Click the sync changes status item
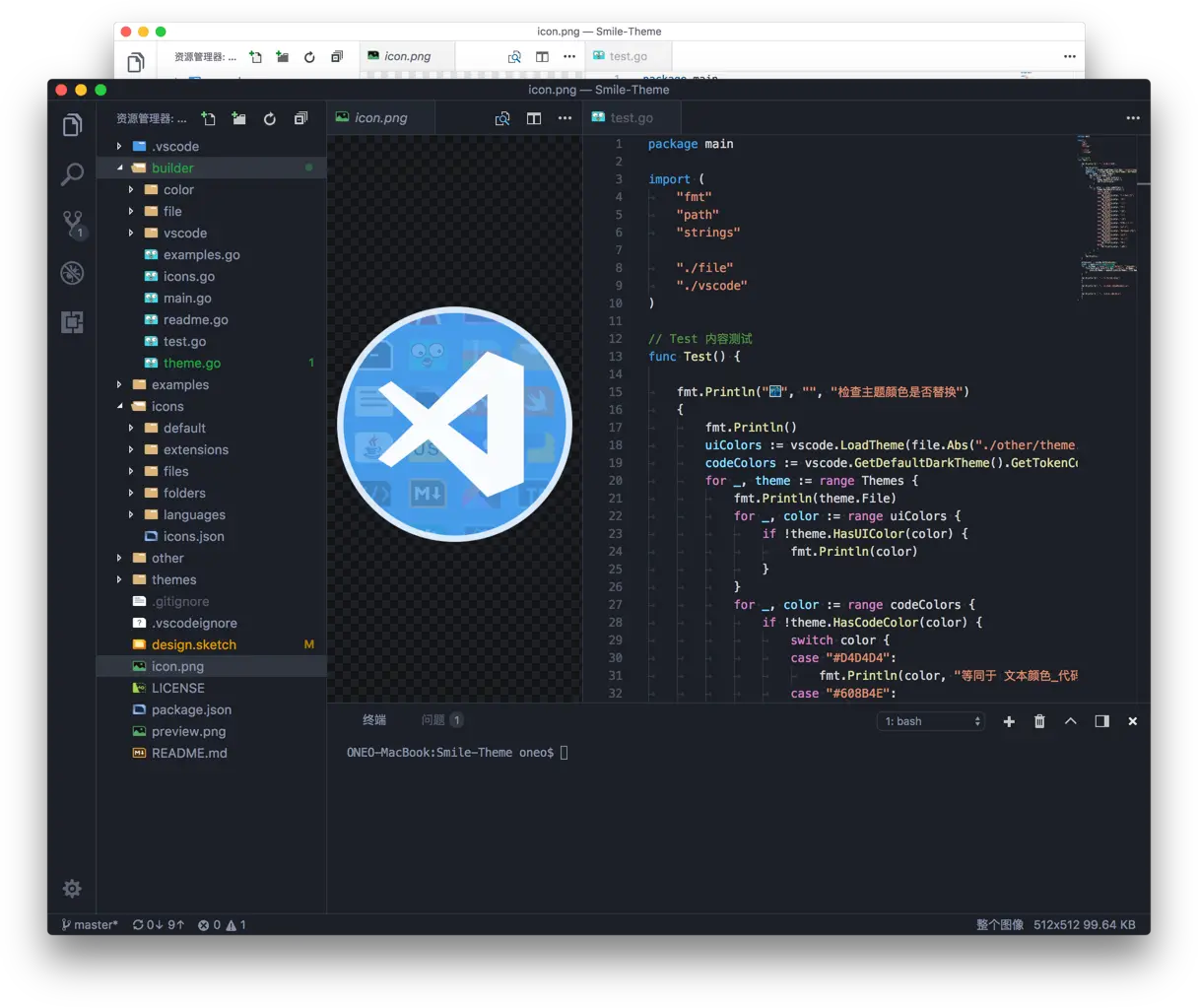 159,925
